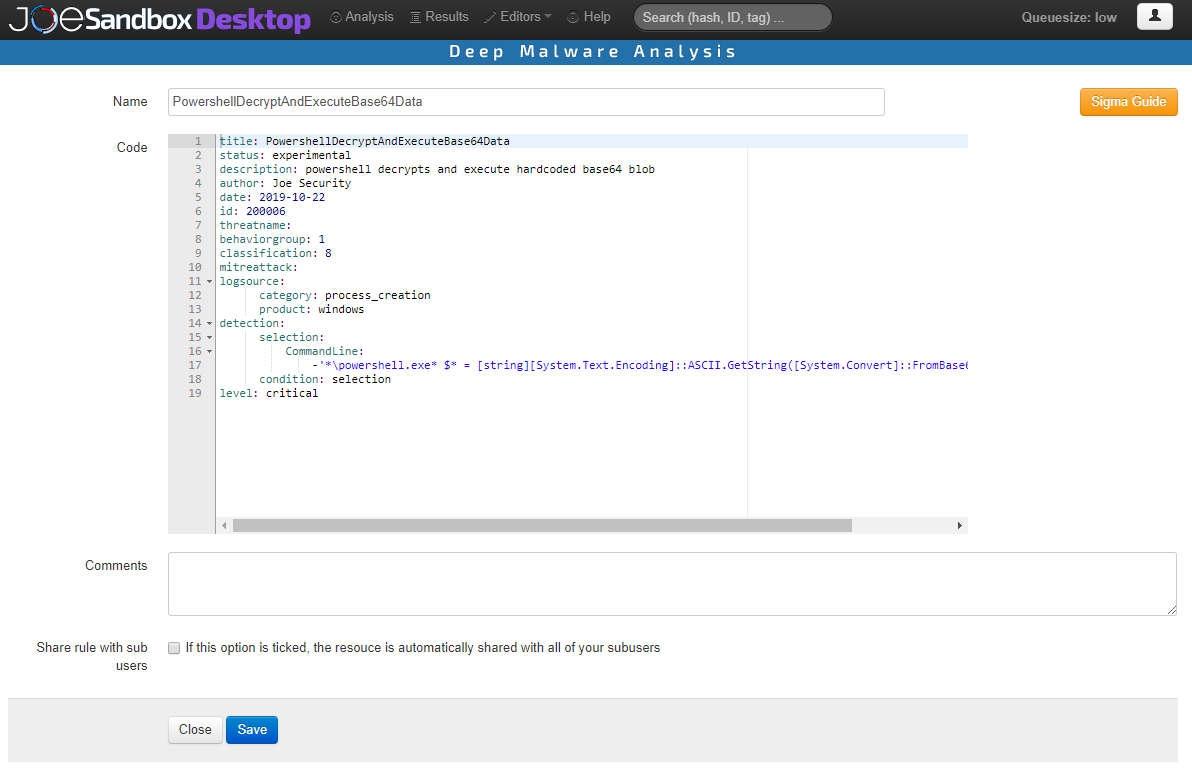Click inside the Search hash field
The height and width of the screenshot is (776, 1192).
click(732, 17)
